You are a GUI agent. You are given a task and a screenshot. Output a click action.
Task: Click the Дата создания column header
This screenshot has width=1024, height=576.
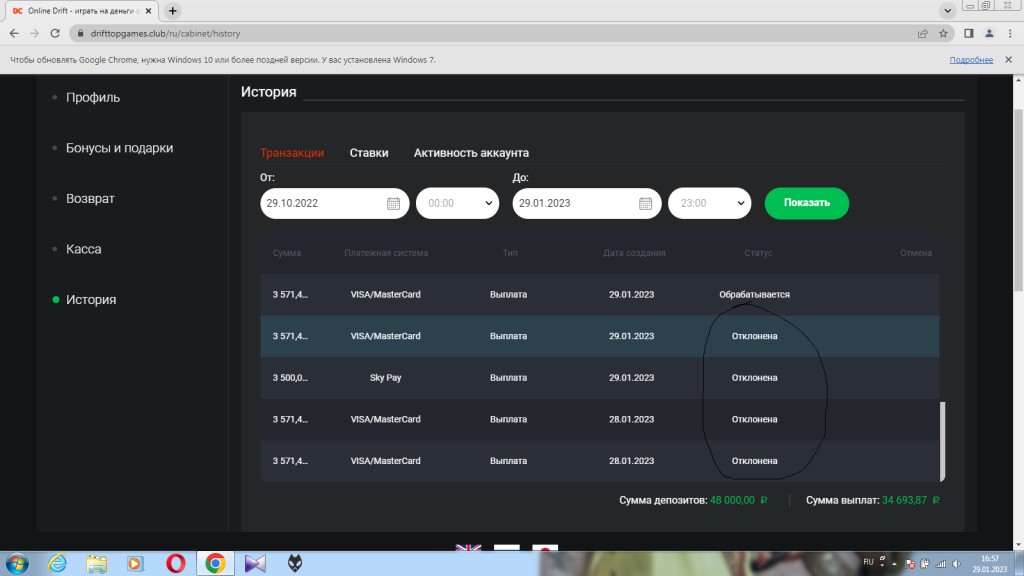pos(634,253)
